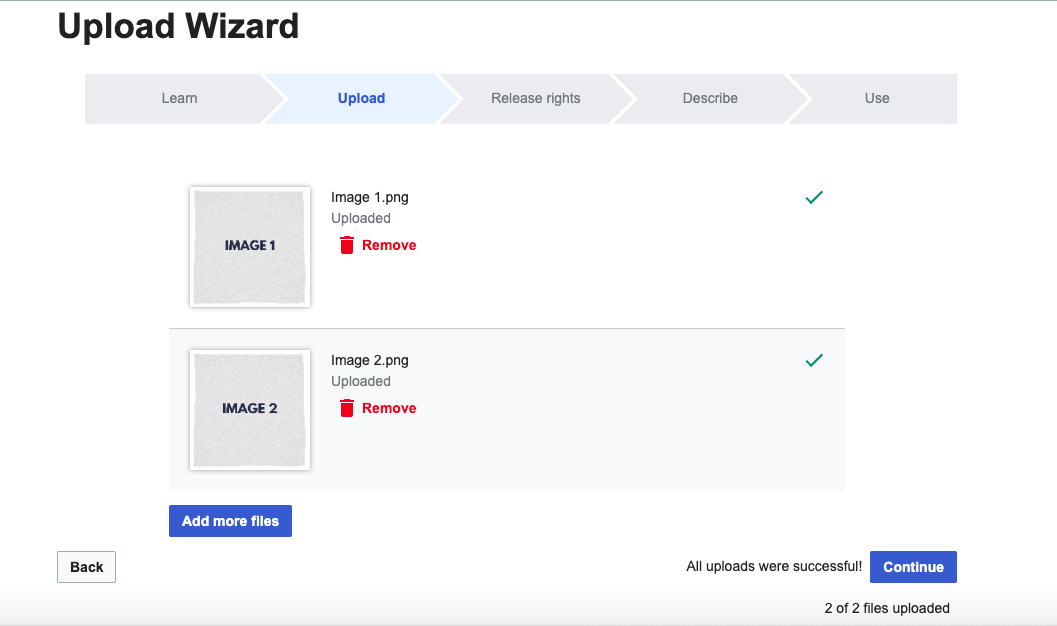Click the IMAGE 1 thumbnail

pos(250,246)
